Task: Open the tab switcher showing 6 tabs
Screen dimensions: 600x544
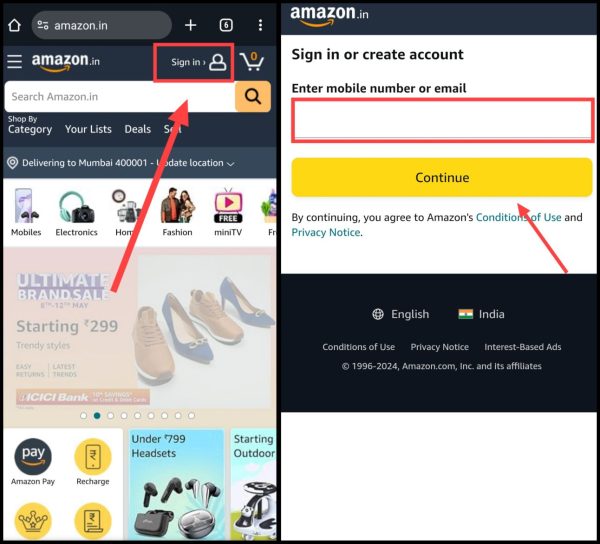Action: pos(226,25)
